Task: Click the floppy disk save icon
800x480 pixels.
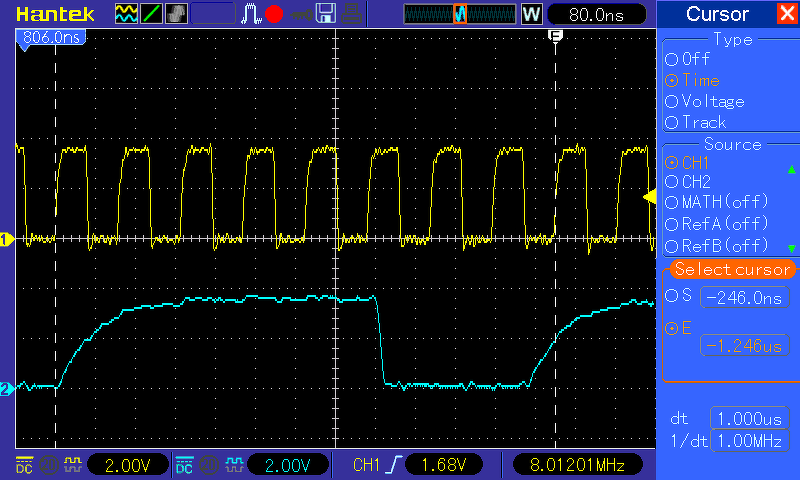Action: pos(326,14)
